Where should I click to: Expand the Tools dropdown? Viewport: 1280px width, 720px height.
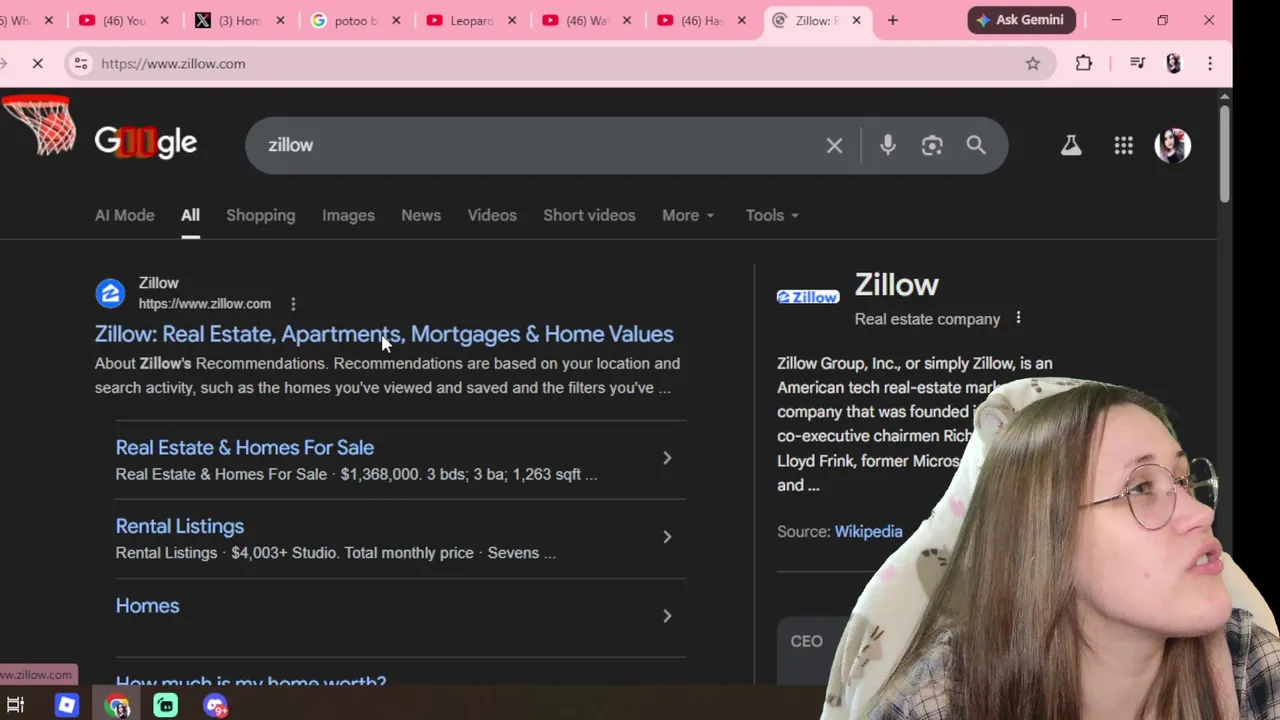pos(772,215)
